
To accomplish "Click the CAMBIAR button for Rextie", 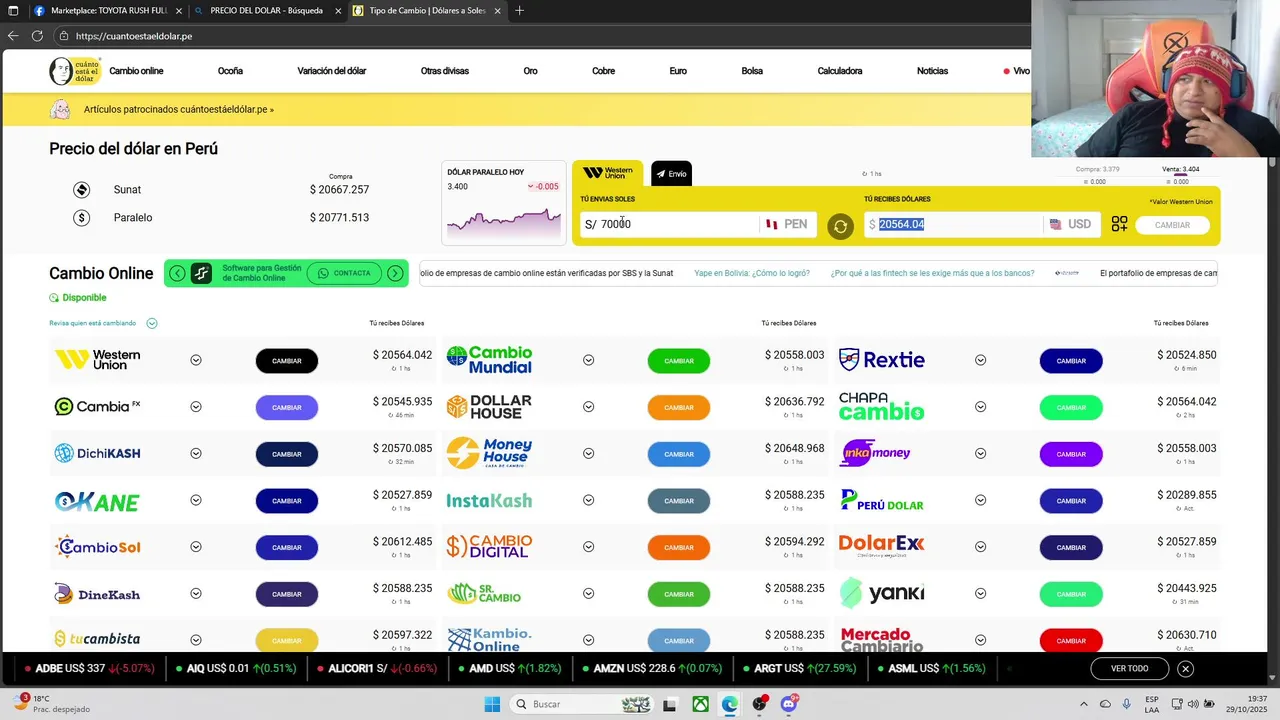I will [x=1071, y=361].
